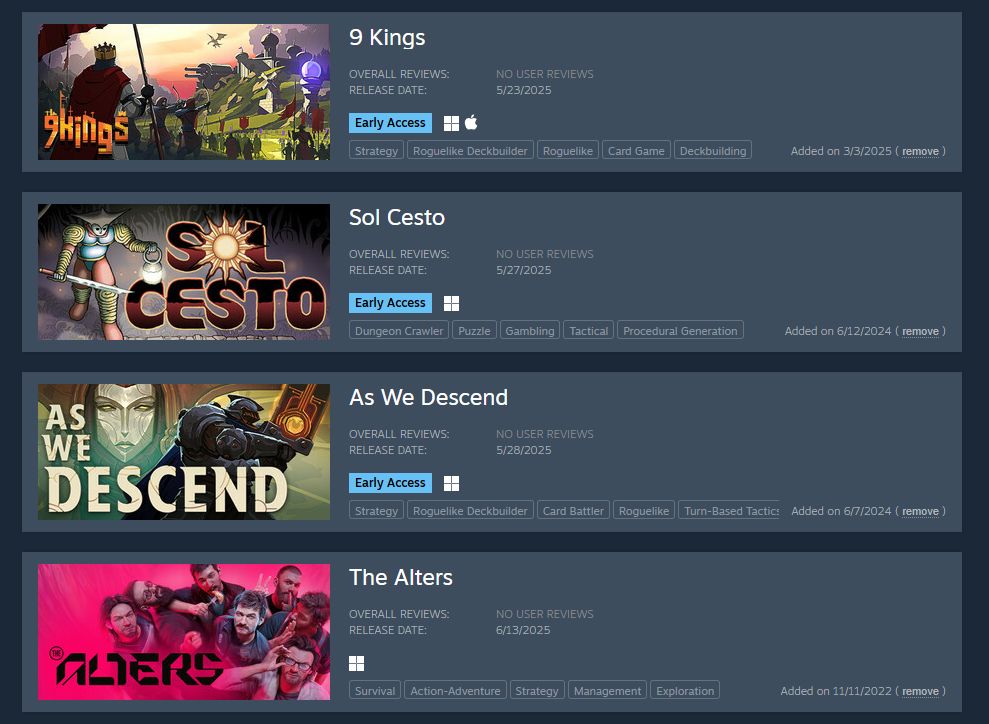Remove As We Descend from wishlist

920,511
